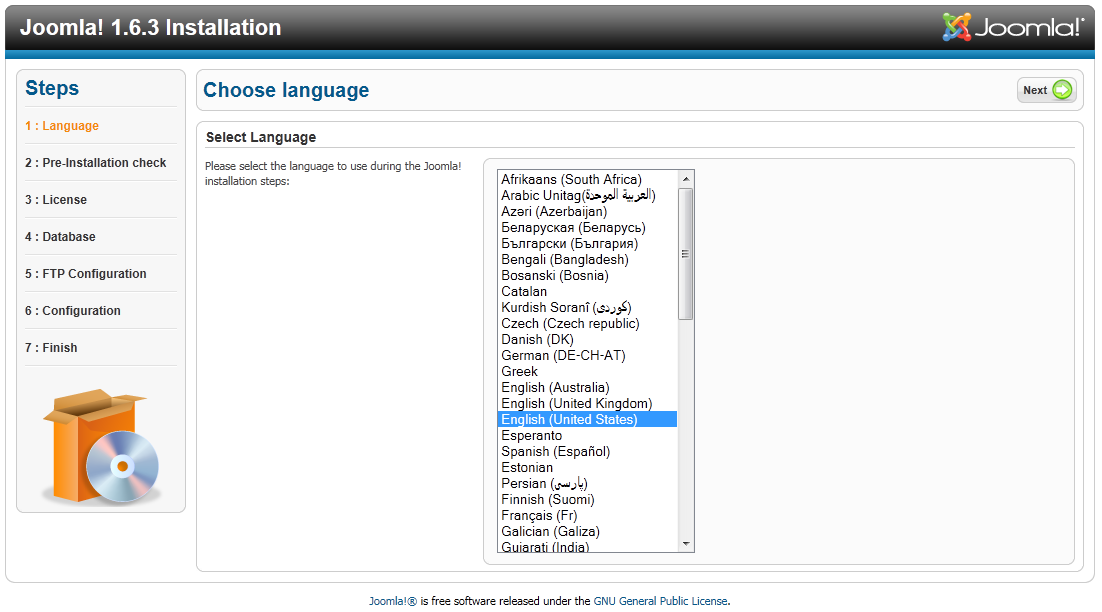Choose English (United Kingdom) from list
This screenshot has height=612, width=1102.
tap(576, 404)
